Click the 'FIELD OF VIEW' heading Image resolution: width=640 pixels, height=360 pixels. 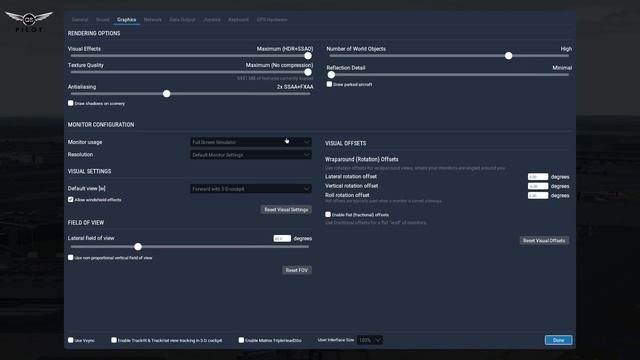tap(86, 222)
